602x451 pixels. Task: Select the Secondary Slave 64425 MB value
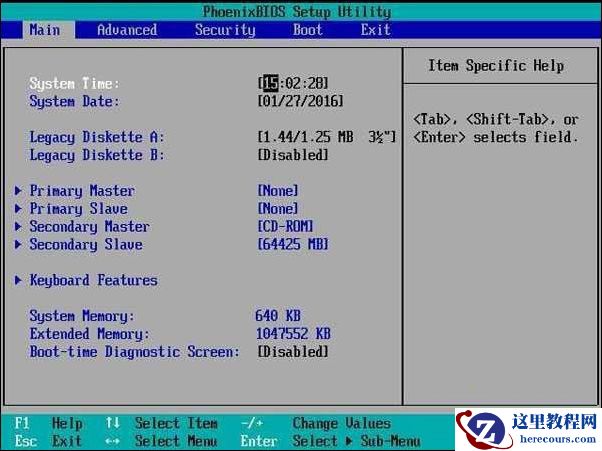(x=292, y=245)
